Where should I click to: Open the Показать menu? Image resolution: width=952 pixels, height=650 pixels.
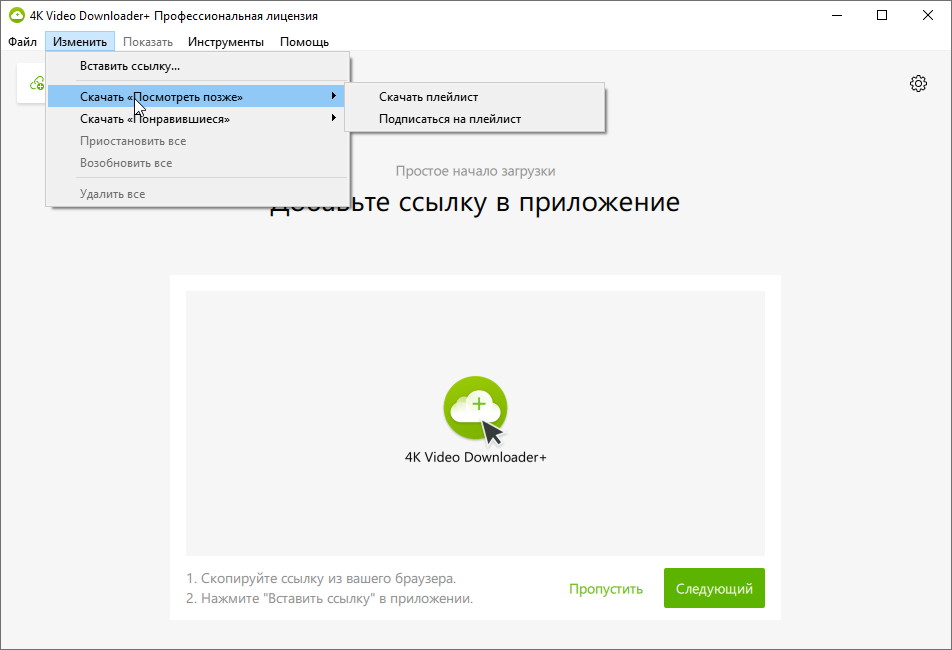pos(148,42)
